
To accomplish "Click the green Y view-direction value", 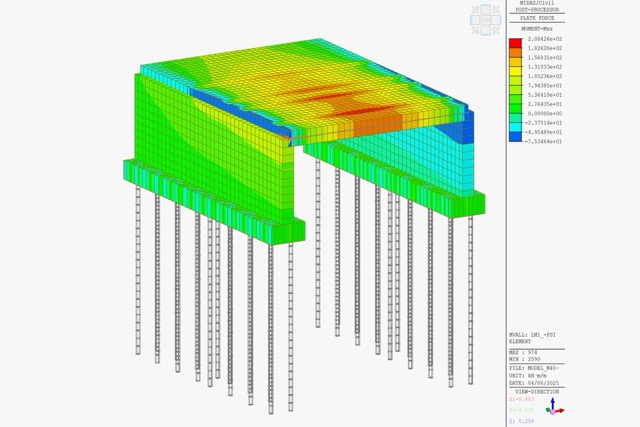I will (521, 410).
